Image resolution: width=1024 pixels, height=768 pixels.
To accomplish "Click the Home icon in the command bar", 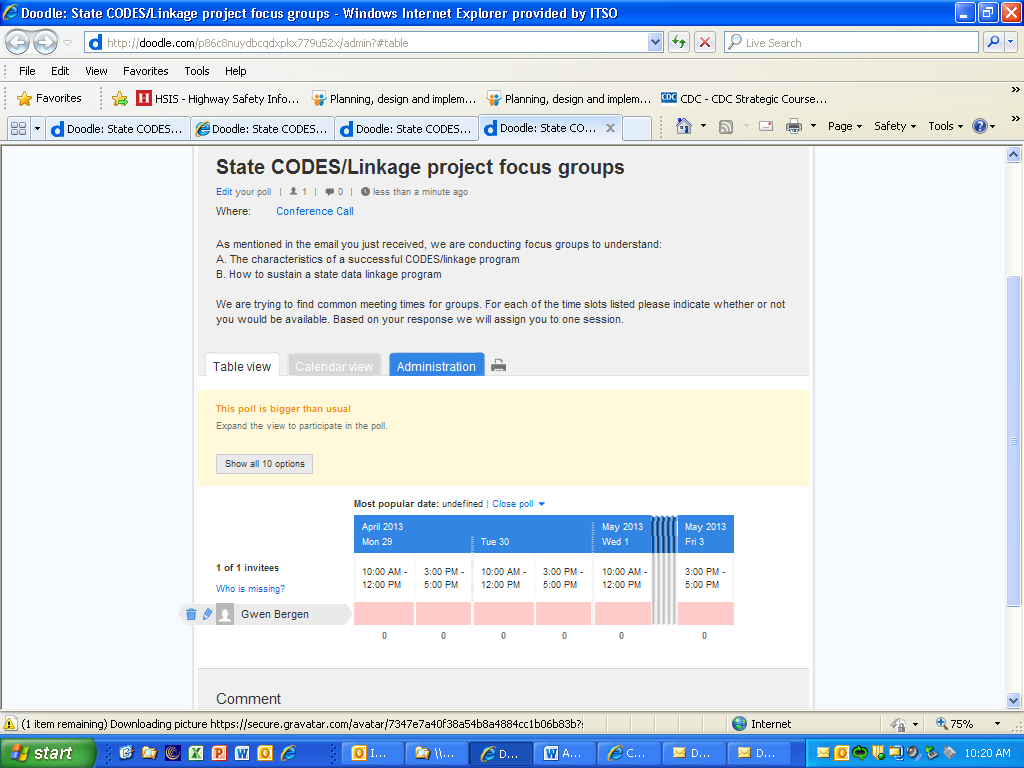I will pyautogui.click(x=684, y=126).
